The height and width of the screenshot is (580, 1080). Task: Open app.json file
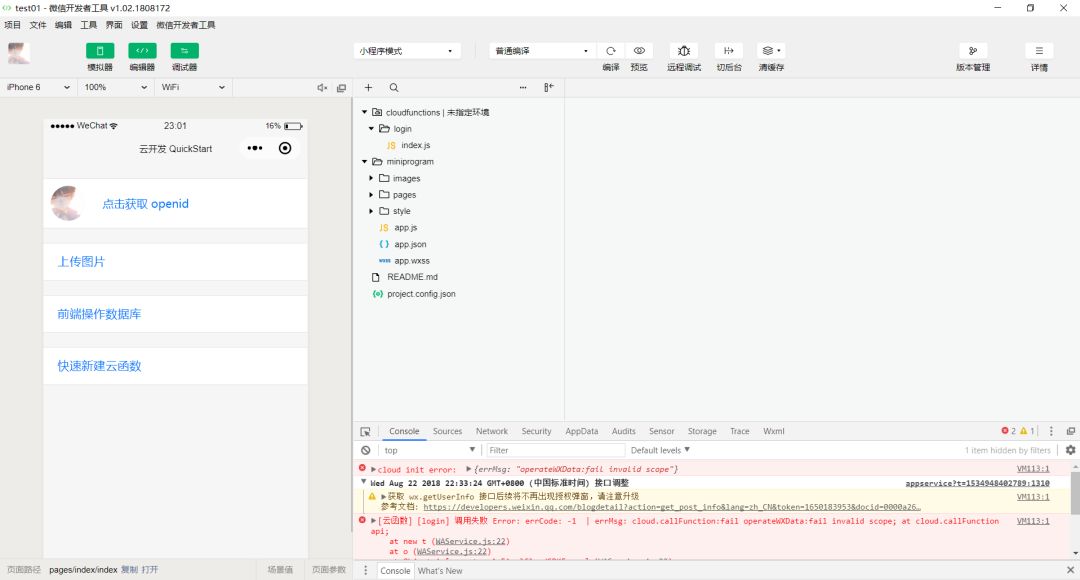pos(411,245)
